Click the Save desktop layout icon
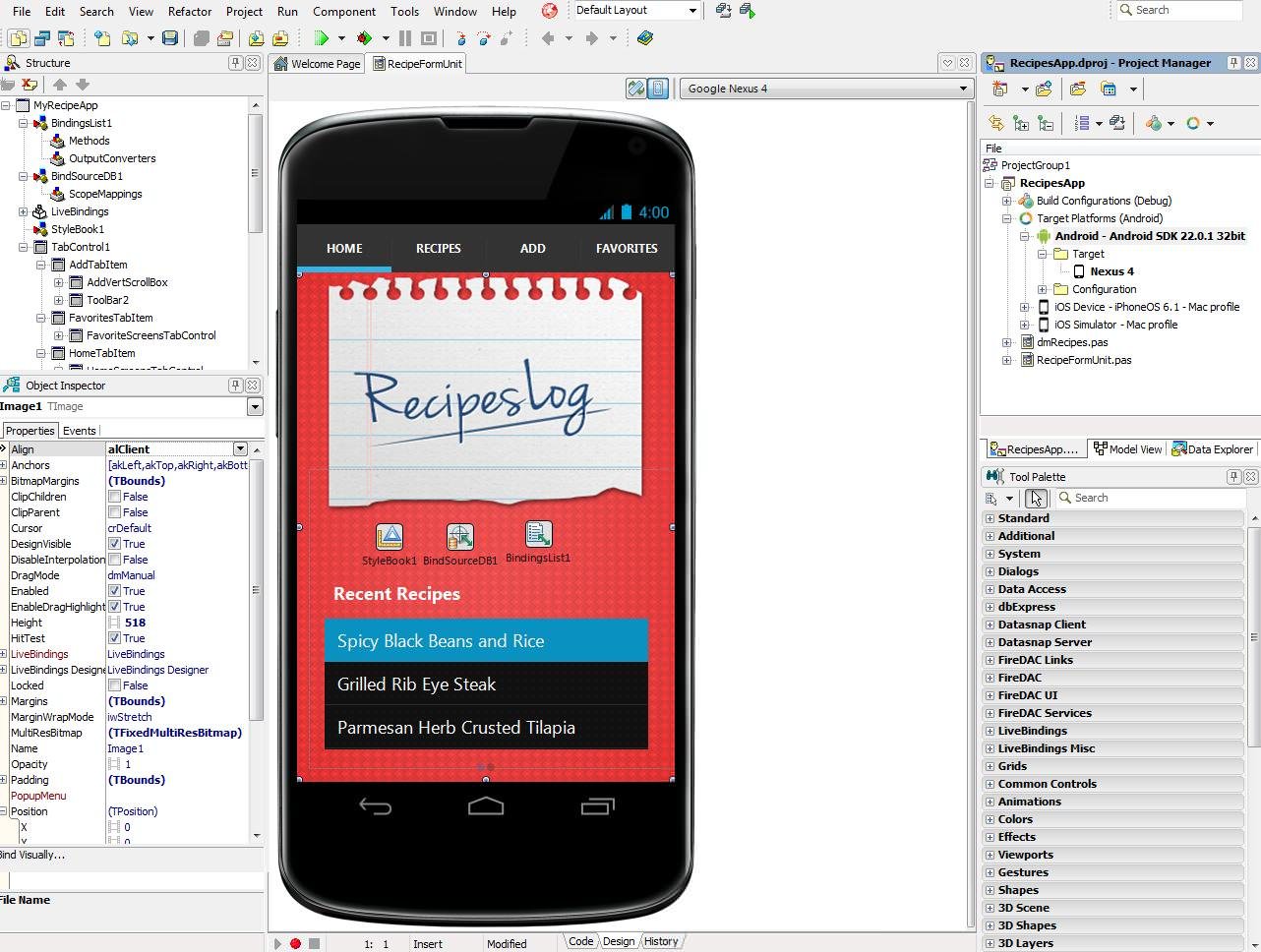This screenshot has height=952, width=1261. [x=724, y=11]
